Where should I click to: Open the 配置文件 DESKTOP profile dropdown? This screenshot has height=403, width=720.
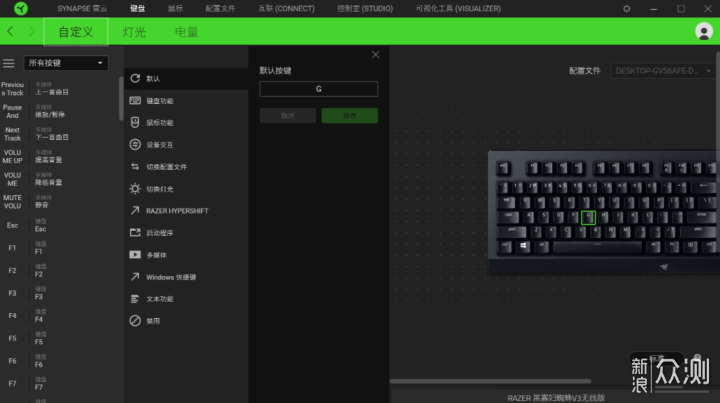tap(662, 71)
